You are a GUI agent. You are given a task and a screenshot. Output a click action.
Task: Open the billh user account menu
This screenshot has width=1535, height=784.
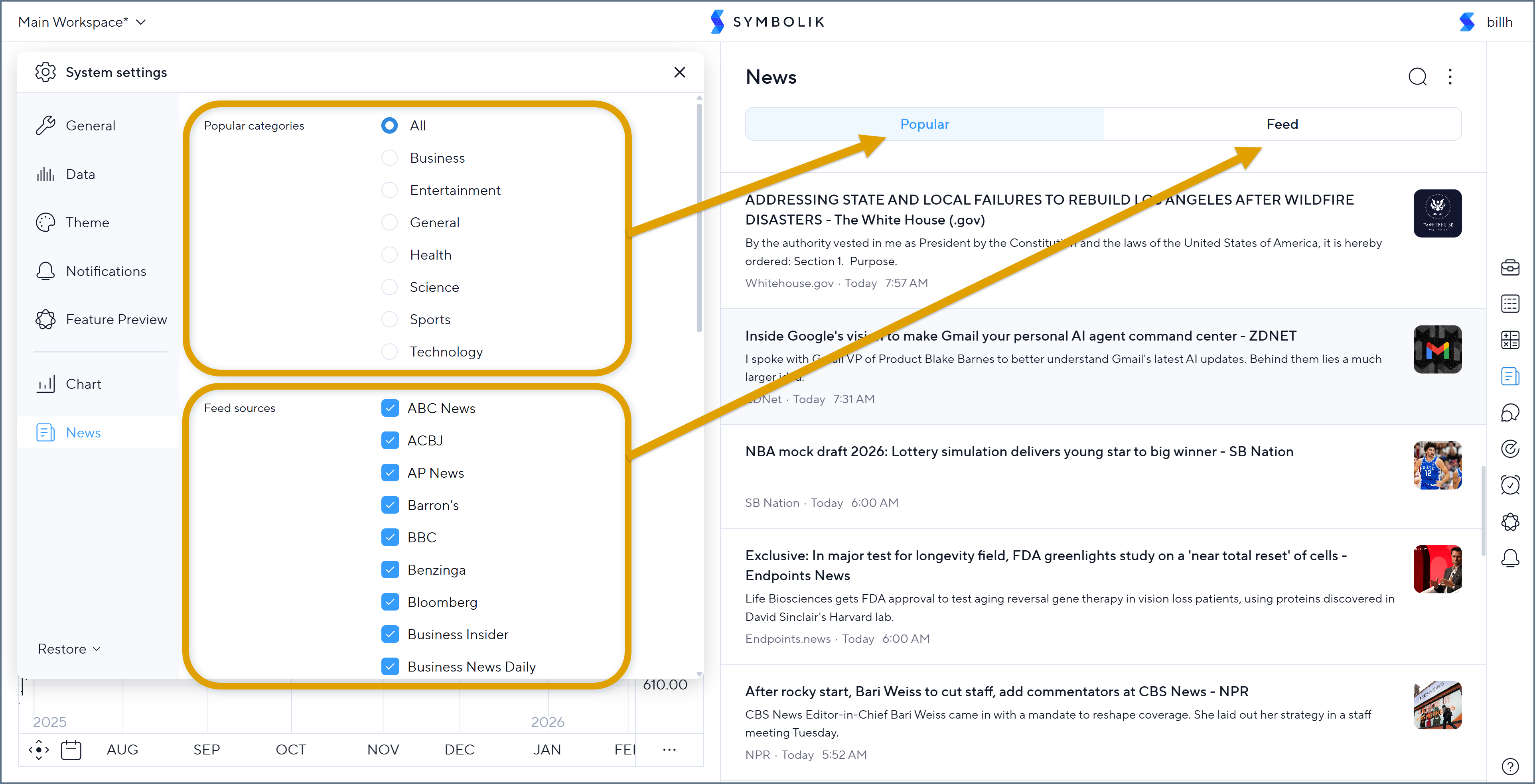(x=1499, y=22)
